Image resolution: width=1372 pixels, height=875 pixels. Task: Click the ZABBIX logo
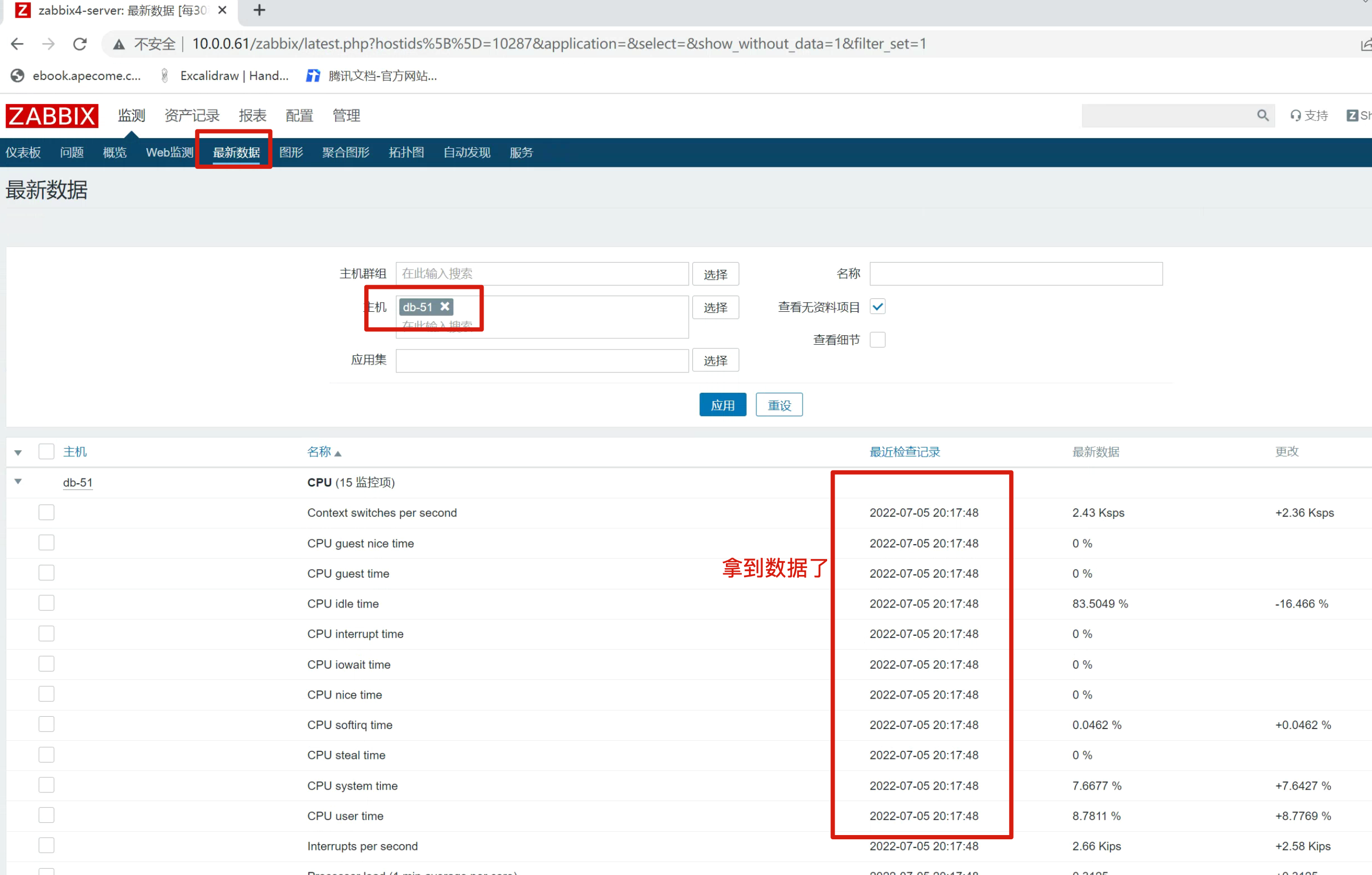pos(52,116)
